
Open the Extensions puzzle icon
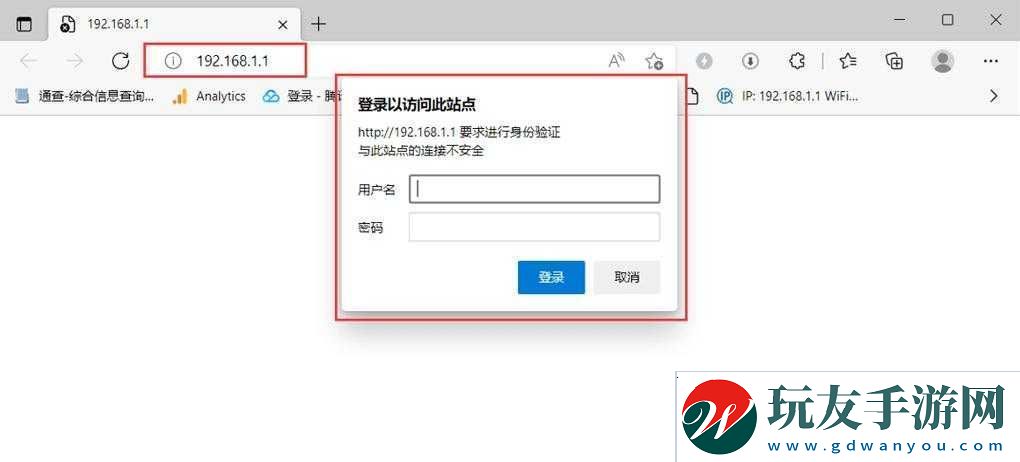coord(797,61)
